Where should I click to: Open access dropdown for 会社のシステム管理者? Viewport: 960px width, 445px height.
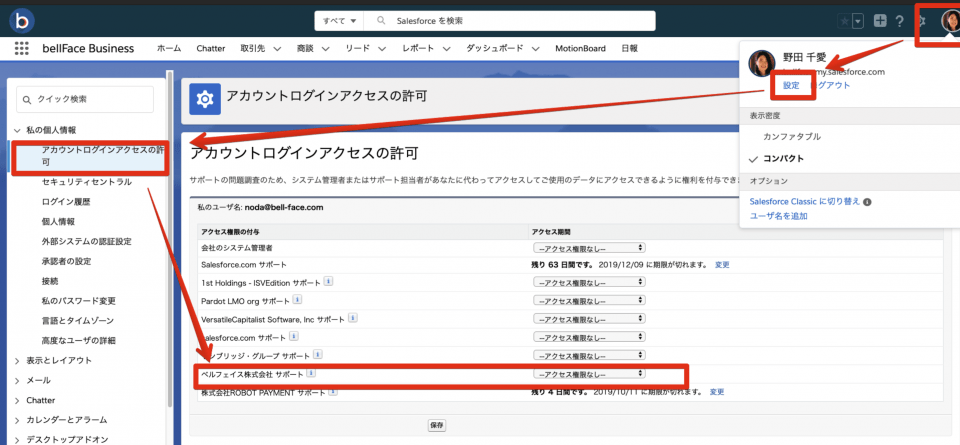(588, 247)
